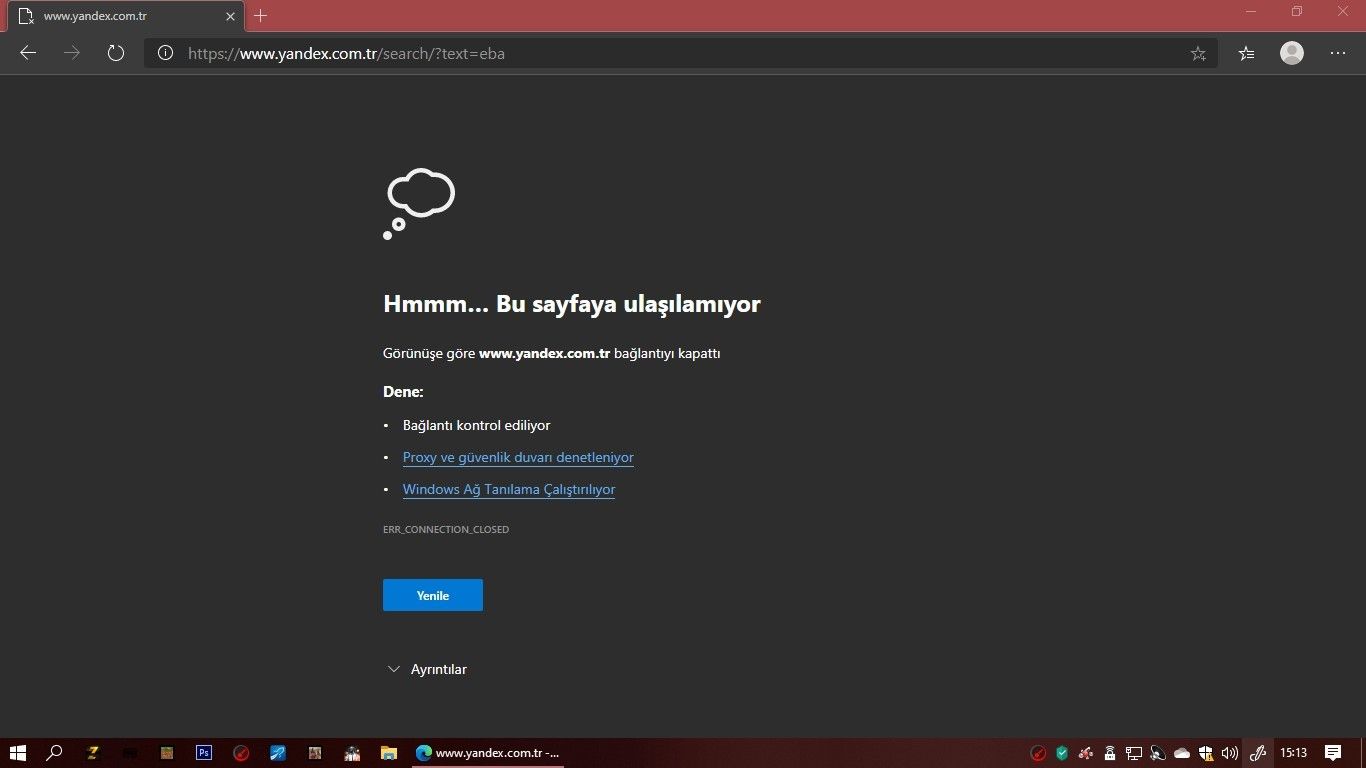1366x768 pixels.
Task: Click the address bar URL field
Action: coord(680,54)
